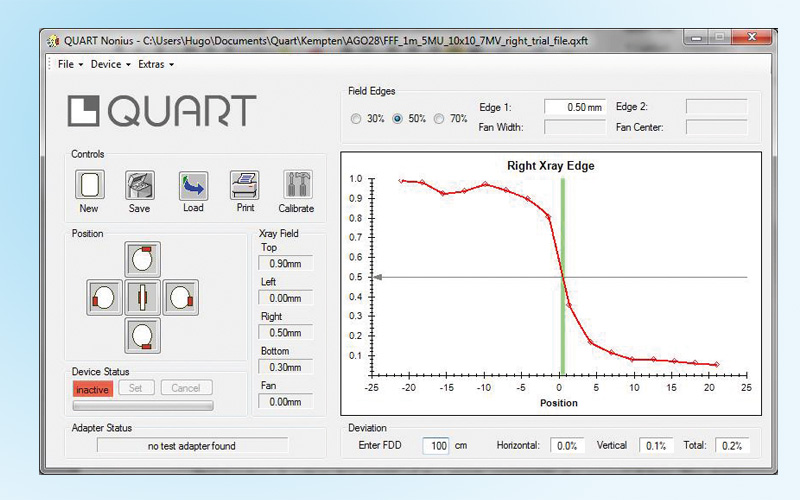Image resolution: width=800 pixels, height=500 pixels.
Task: Select the bottom position icon
Action: coord(142,336)
